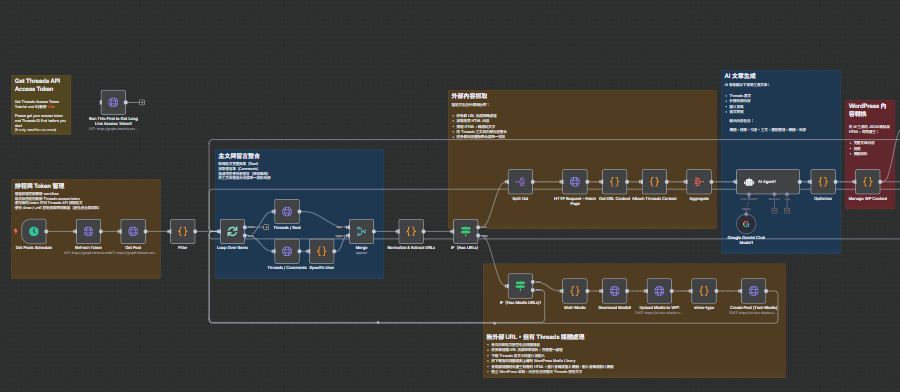Open the Get Post HTTP node

pos(133,231)
